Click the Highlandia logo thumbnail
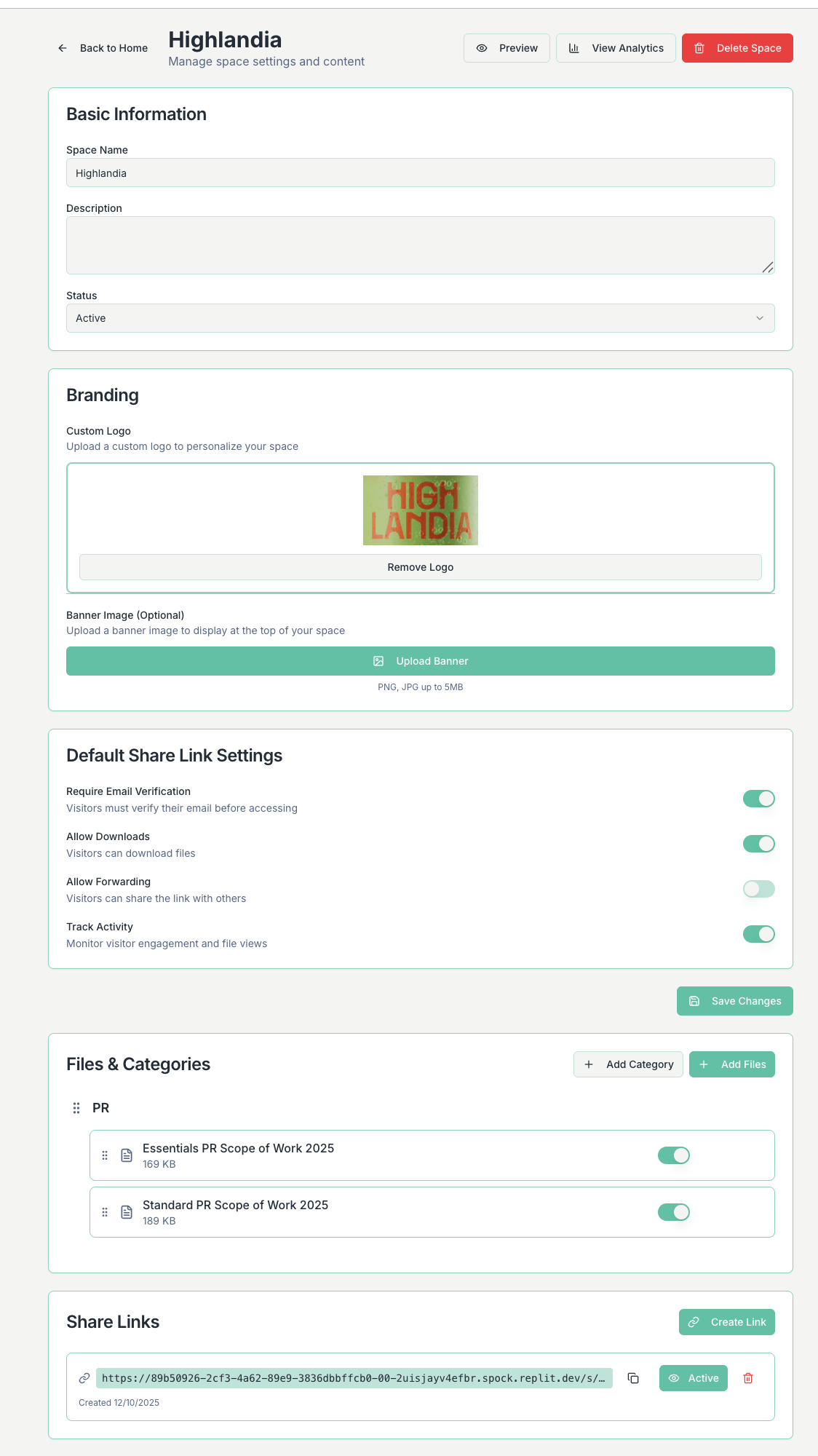This screenshot has height=1456, width=818. click(420, 510)
